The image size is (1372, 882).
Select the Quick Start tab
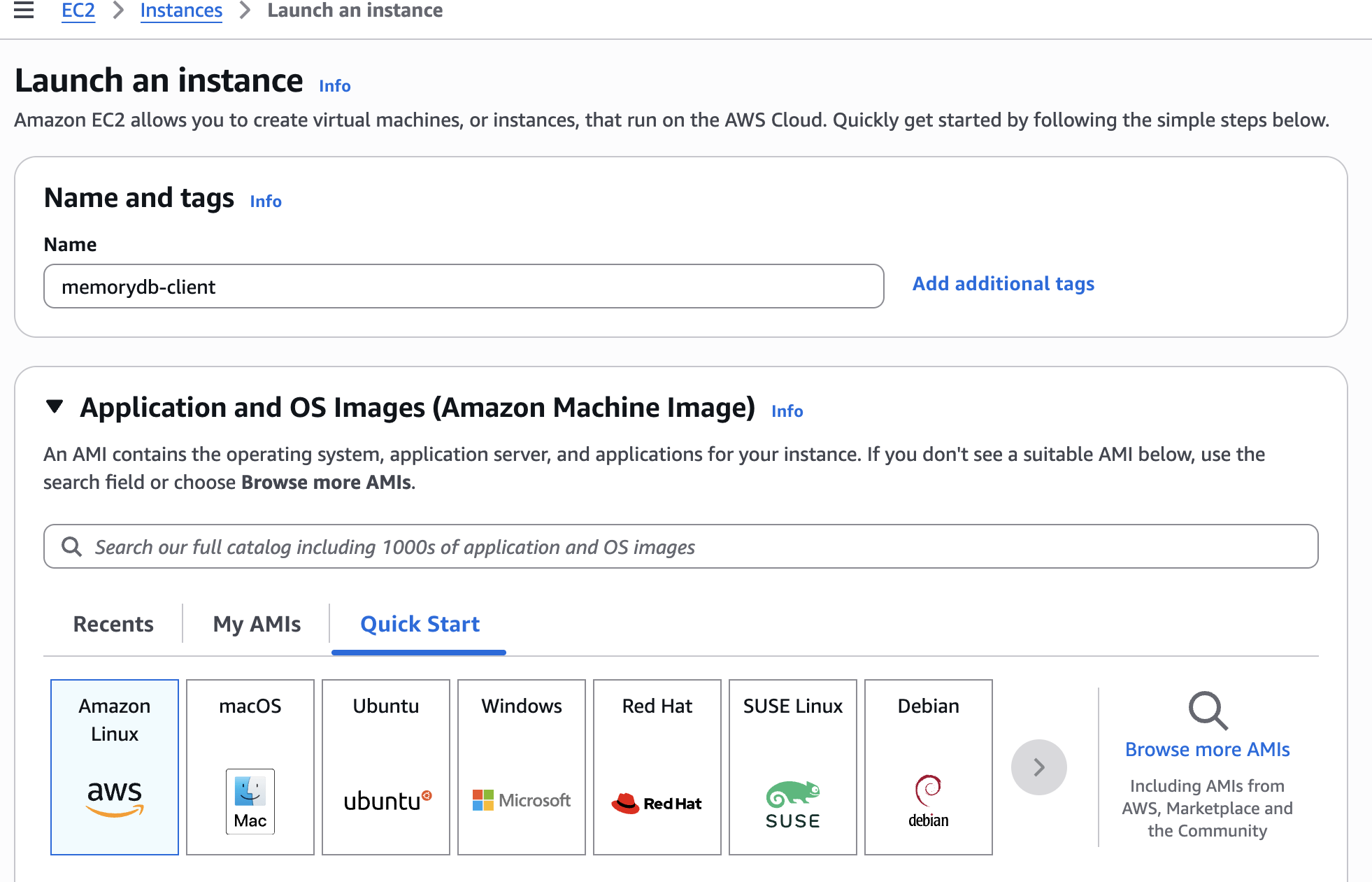(420, 624)
